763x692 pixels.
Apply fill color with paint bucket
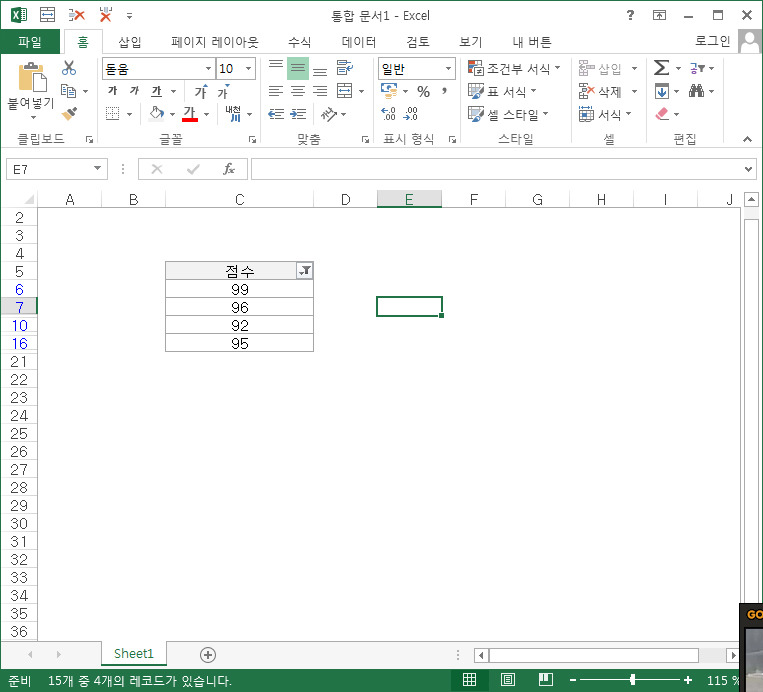coord(156,114)
